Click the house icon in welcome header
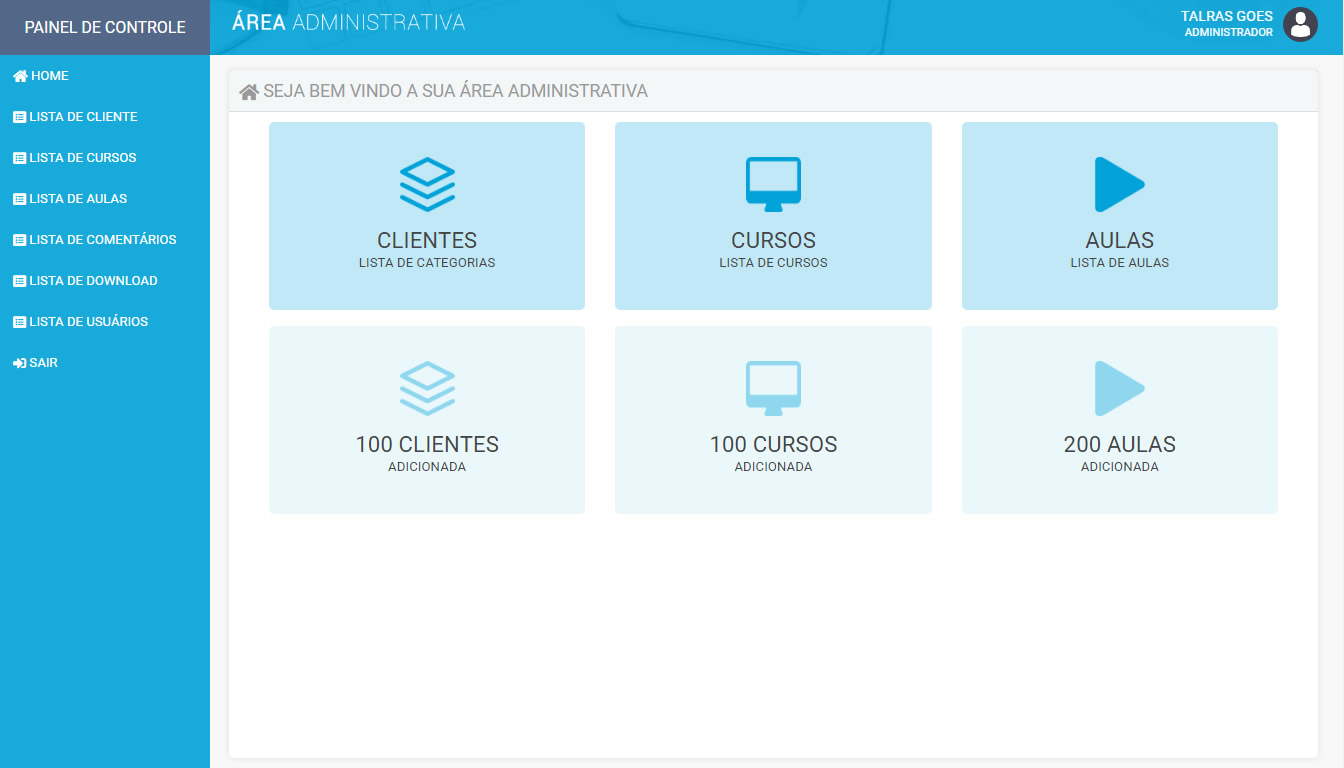 click(249, 92)
